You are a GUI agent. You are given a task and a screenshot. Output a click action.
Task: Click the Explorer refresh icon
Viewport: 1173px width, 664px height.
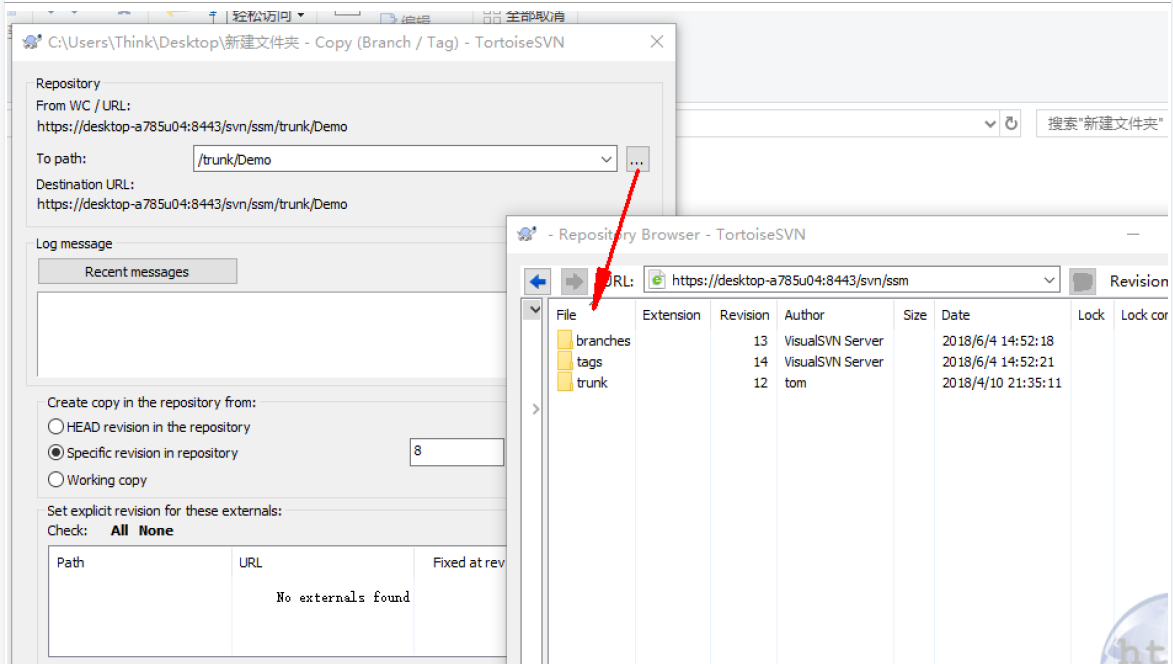(x=1011, y=123)
